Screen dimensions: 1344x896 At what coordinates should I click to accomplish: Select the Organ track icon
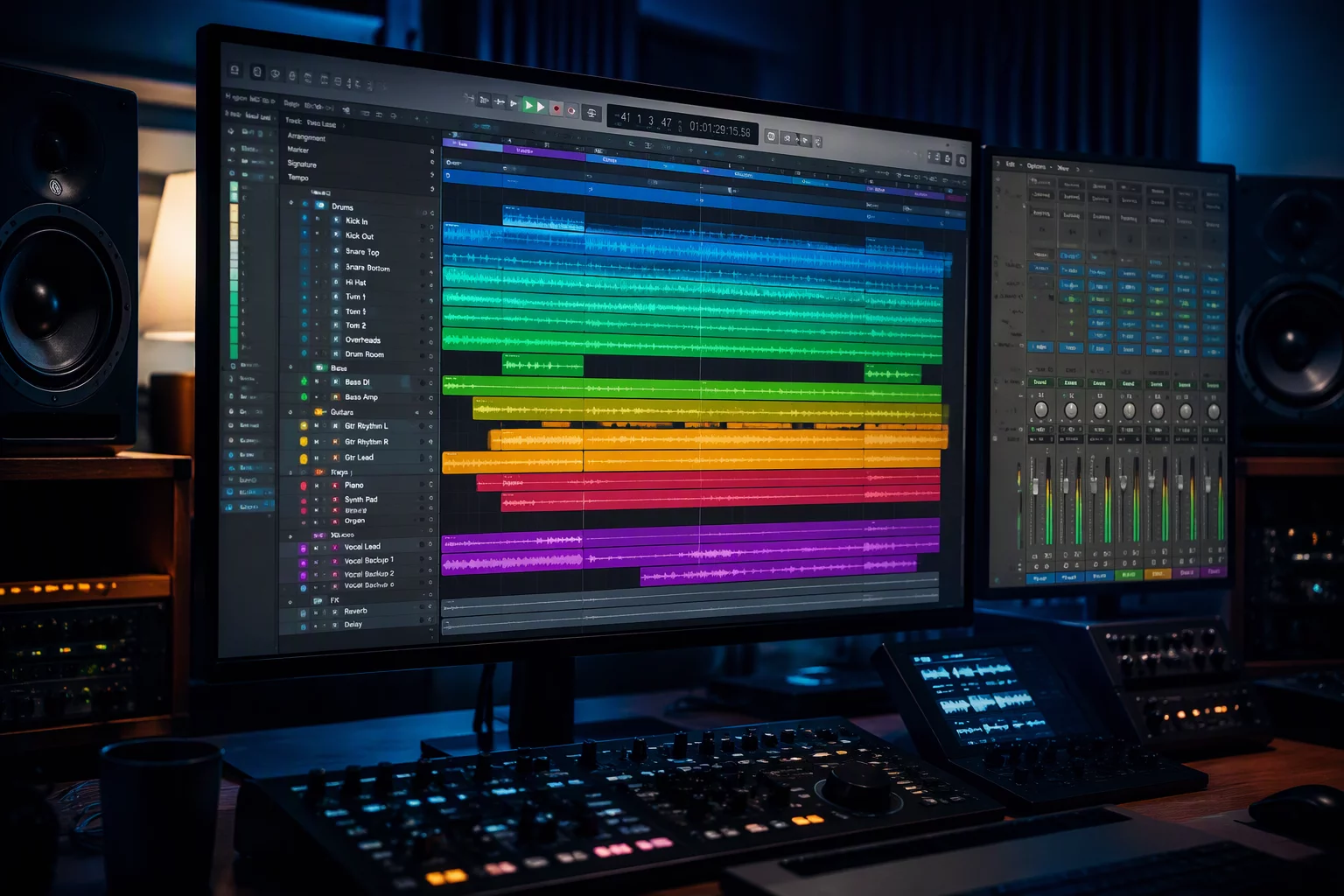click(x=335, y=521)
